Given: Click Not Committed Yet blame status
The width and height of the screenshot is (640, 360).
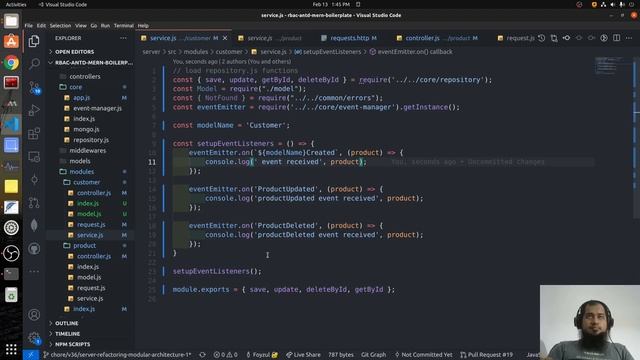Looking at the screenshot, I should (x=423, y=355).
